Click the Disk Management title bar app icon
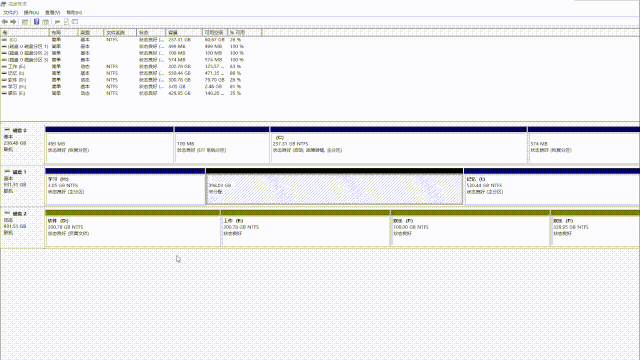The width and height of the screenshot is (640, 360). tap(4, 4)
